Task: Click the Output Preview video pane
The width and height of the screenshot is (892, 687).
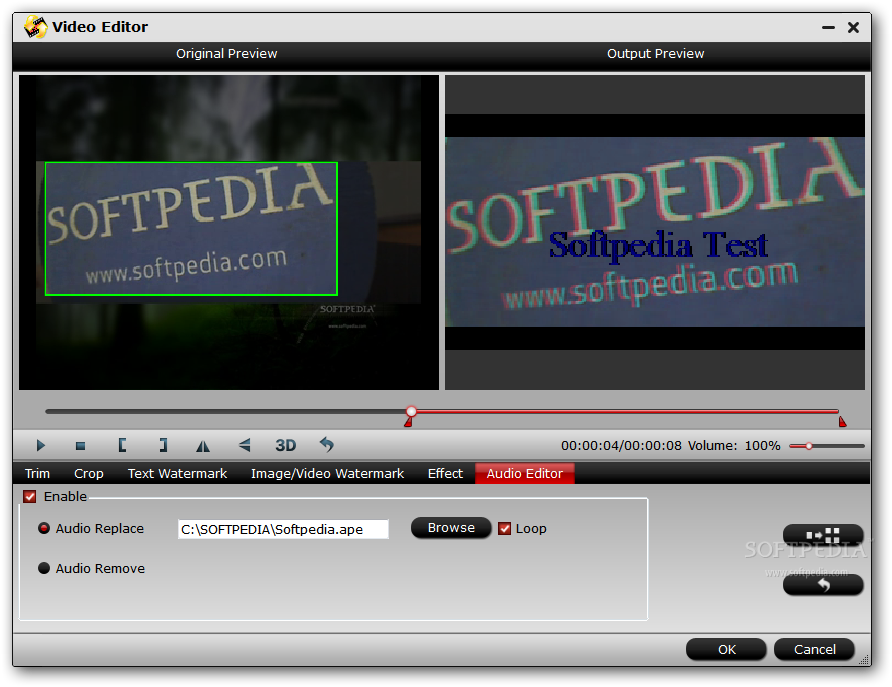Action: pos(655,232)
